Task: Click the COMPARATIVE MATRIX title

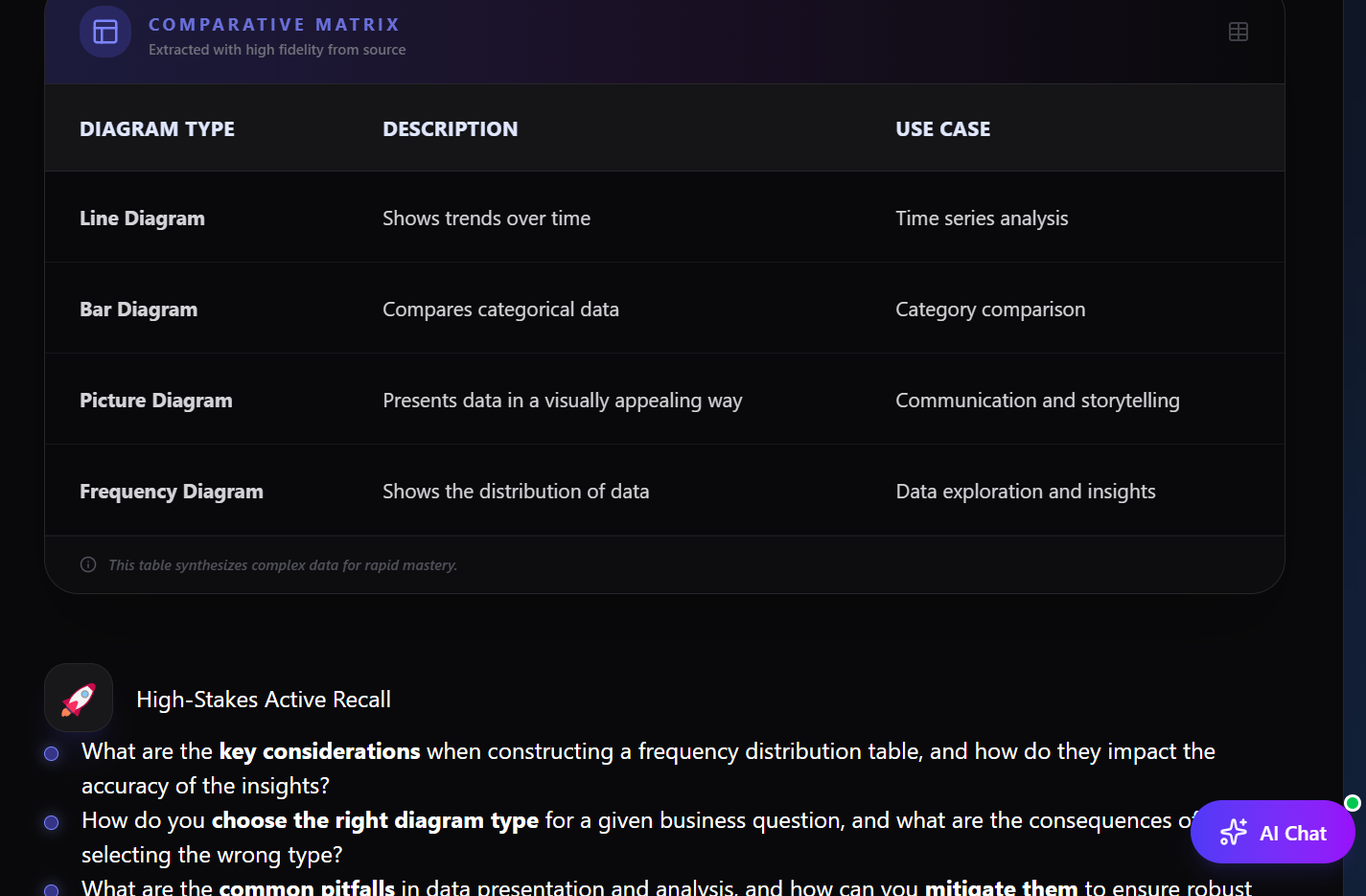Action: [274, 24]
